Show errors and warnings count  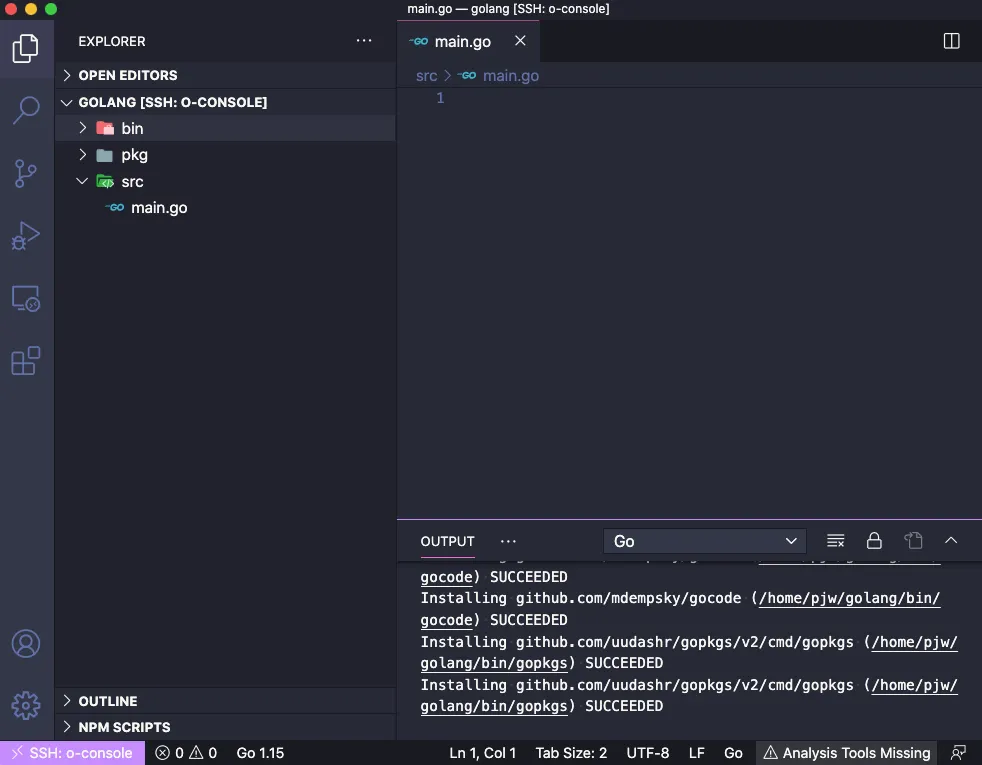[x=186, y=752]
